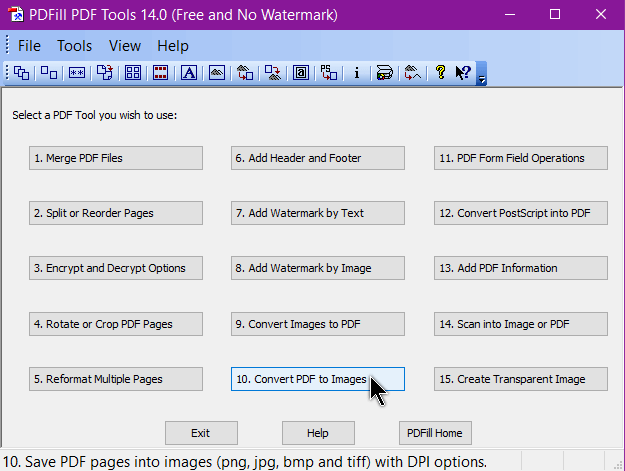The width and height of the screenshot is (625, 471).
Task: Click the Watermark by Text 'A' toolbar icon
Action: 189,73
